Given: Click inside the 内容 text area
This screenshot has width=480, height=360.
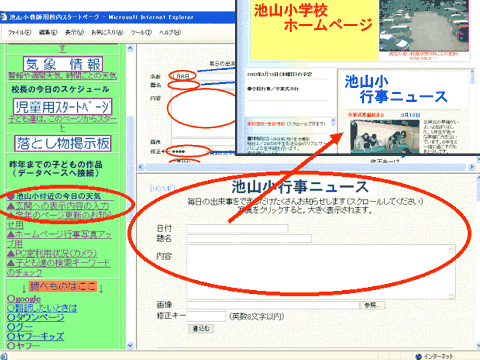Looking at the screenshot, I should coord(321,271).
